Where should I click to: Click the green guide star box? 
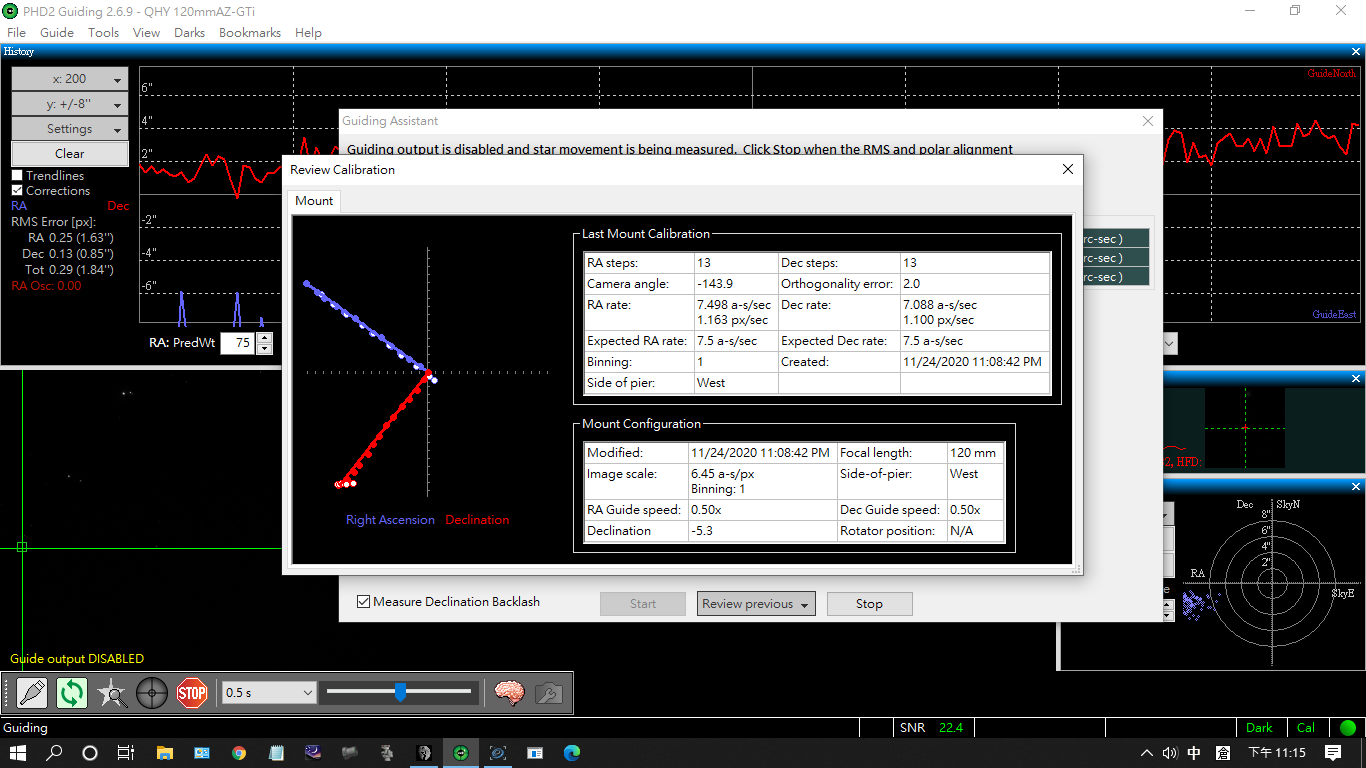click(22, 546)
